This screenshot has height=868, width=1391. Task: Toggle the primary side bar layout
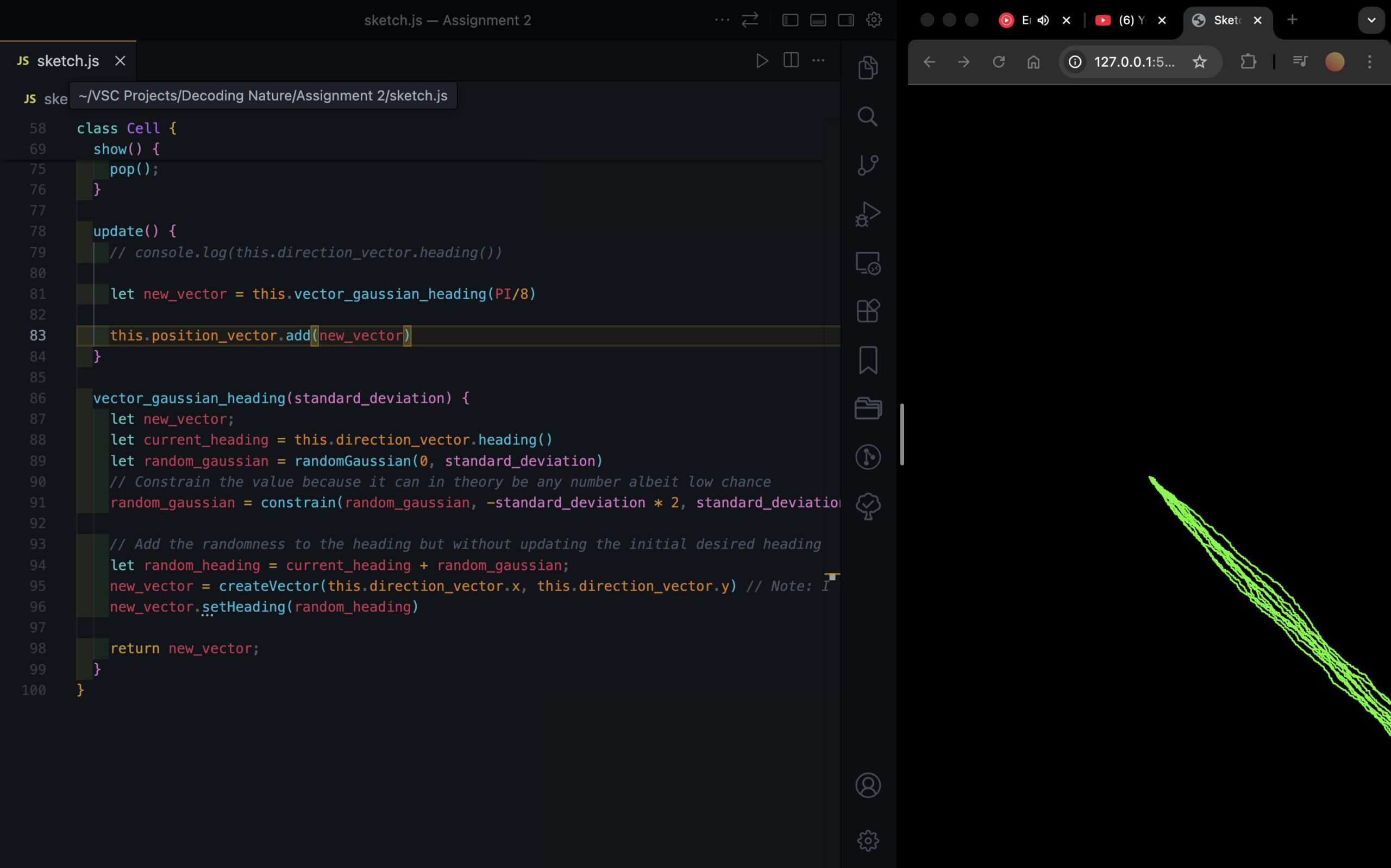[x=790, y=20]
